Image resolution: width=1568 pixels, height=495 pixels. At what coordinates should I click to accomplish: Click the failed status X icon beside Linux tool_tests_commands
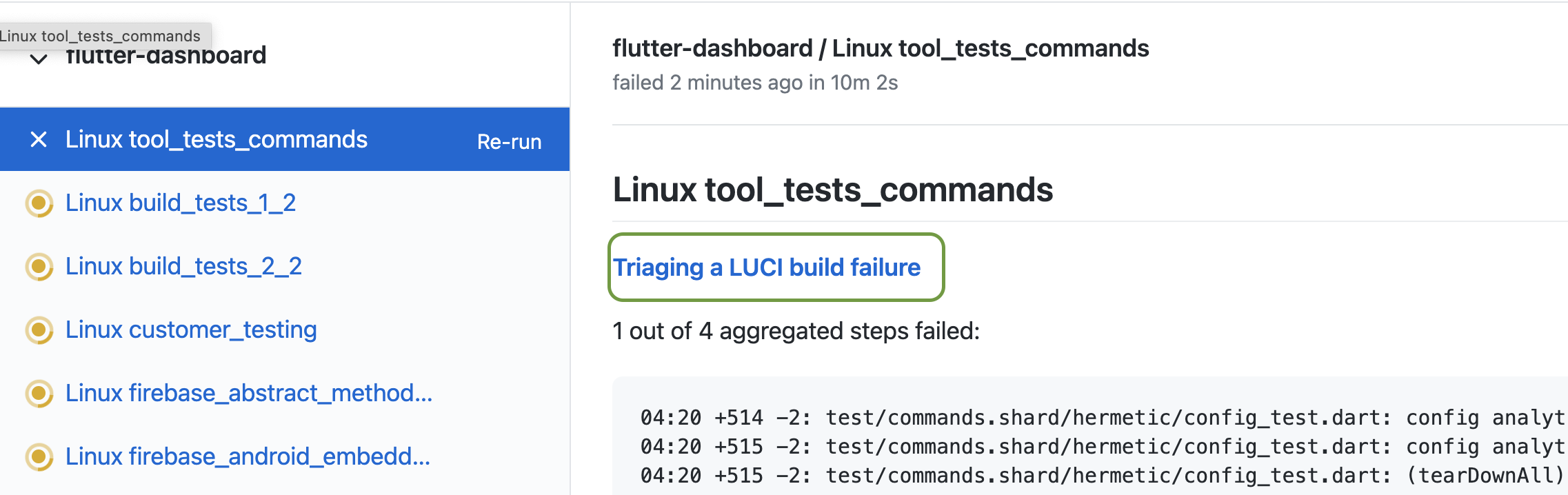click(x=39, y=139)
